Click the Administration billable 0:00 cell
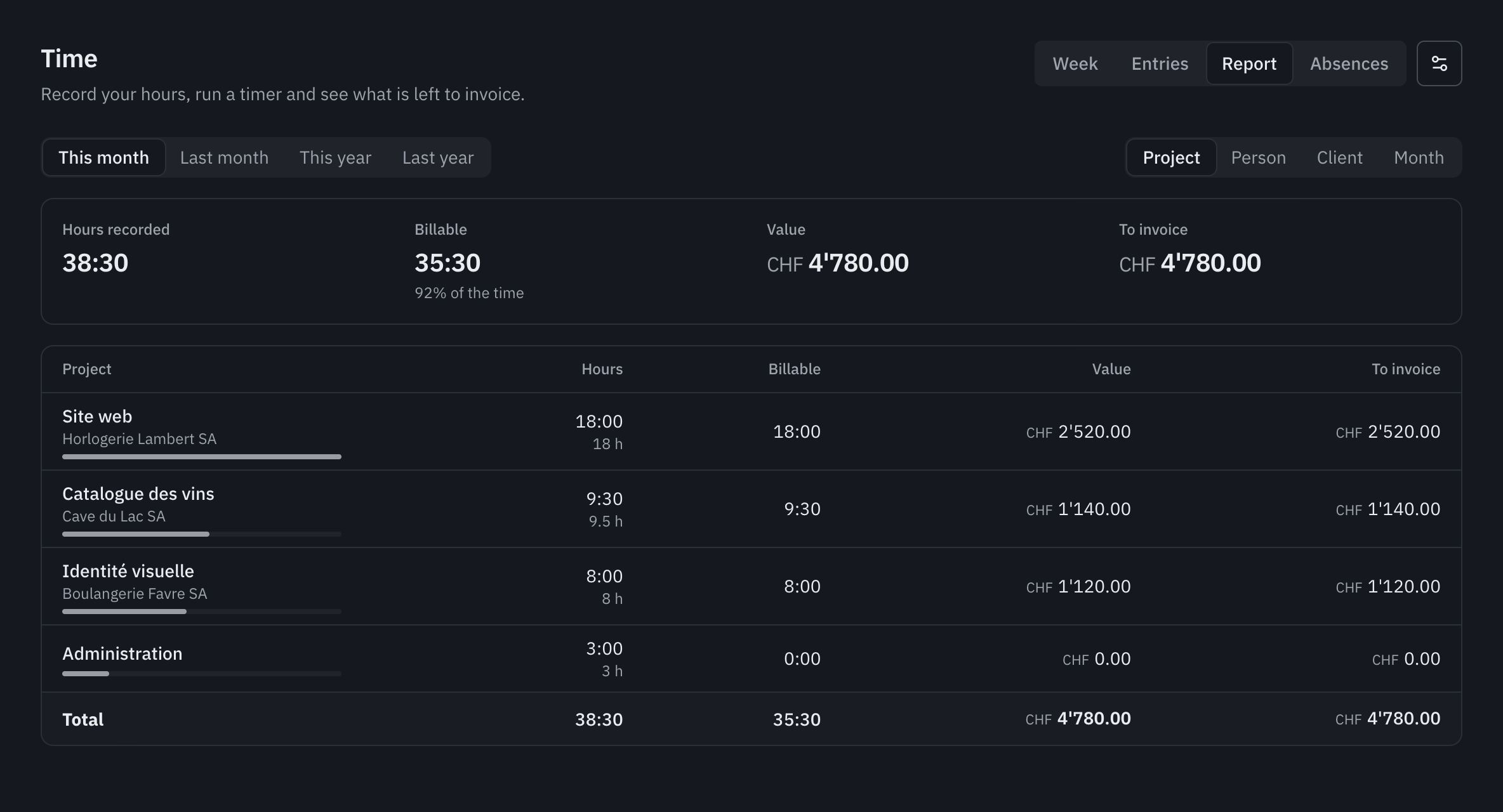Screen dimensions: 1503x812 (x=802, y=658)
